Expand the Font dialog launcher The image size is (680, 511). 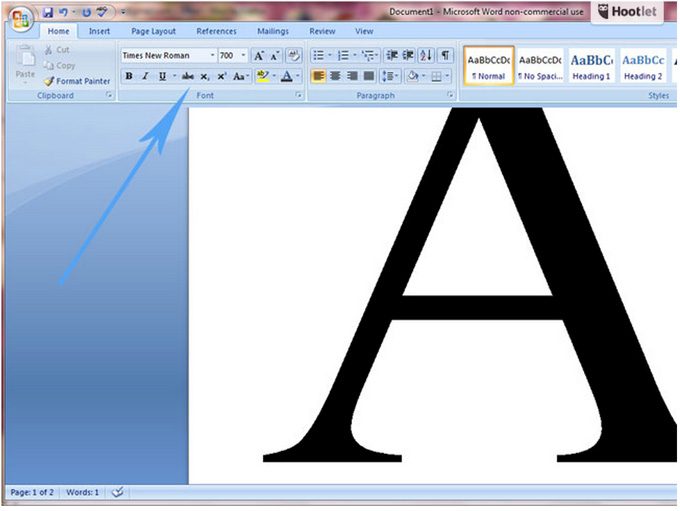point(299,95)
